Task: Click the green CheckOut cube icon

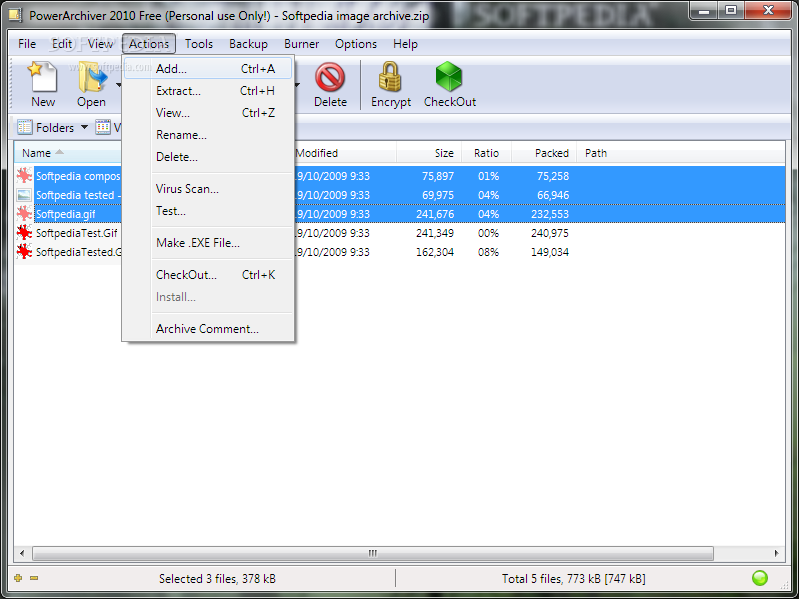Action: pos(449,77)
